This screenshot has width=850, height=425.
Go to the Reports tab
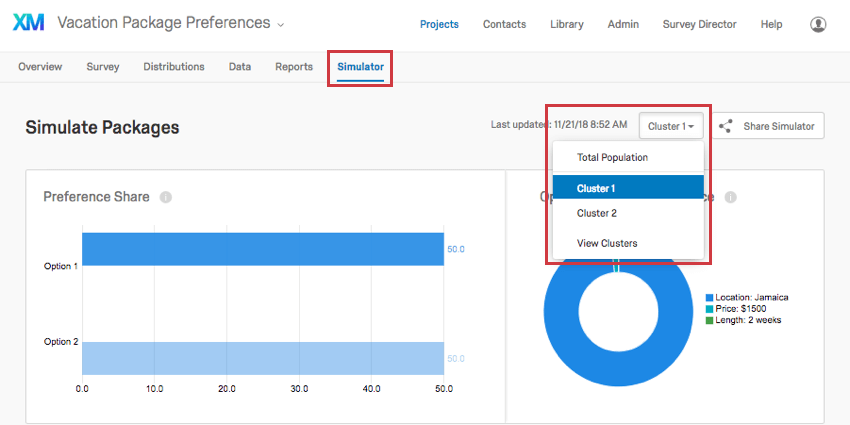click(294, 67)
